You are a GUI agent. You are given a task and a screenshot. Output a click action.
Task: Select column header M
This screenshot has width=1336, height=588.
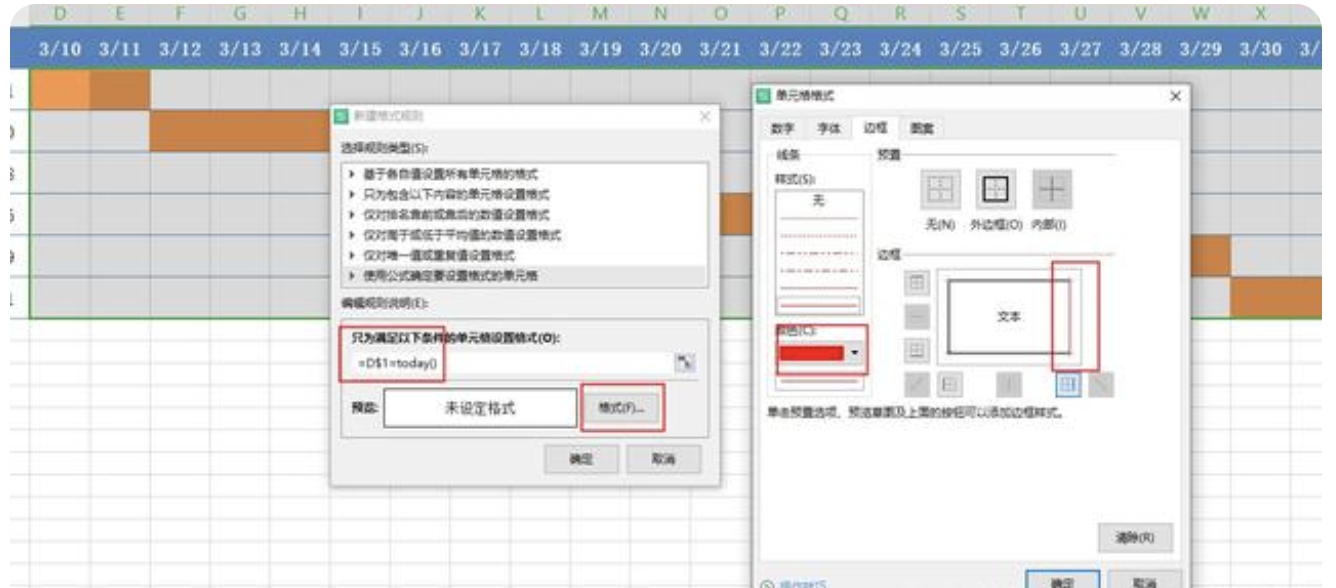(x=600, y=14)
